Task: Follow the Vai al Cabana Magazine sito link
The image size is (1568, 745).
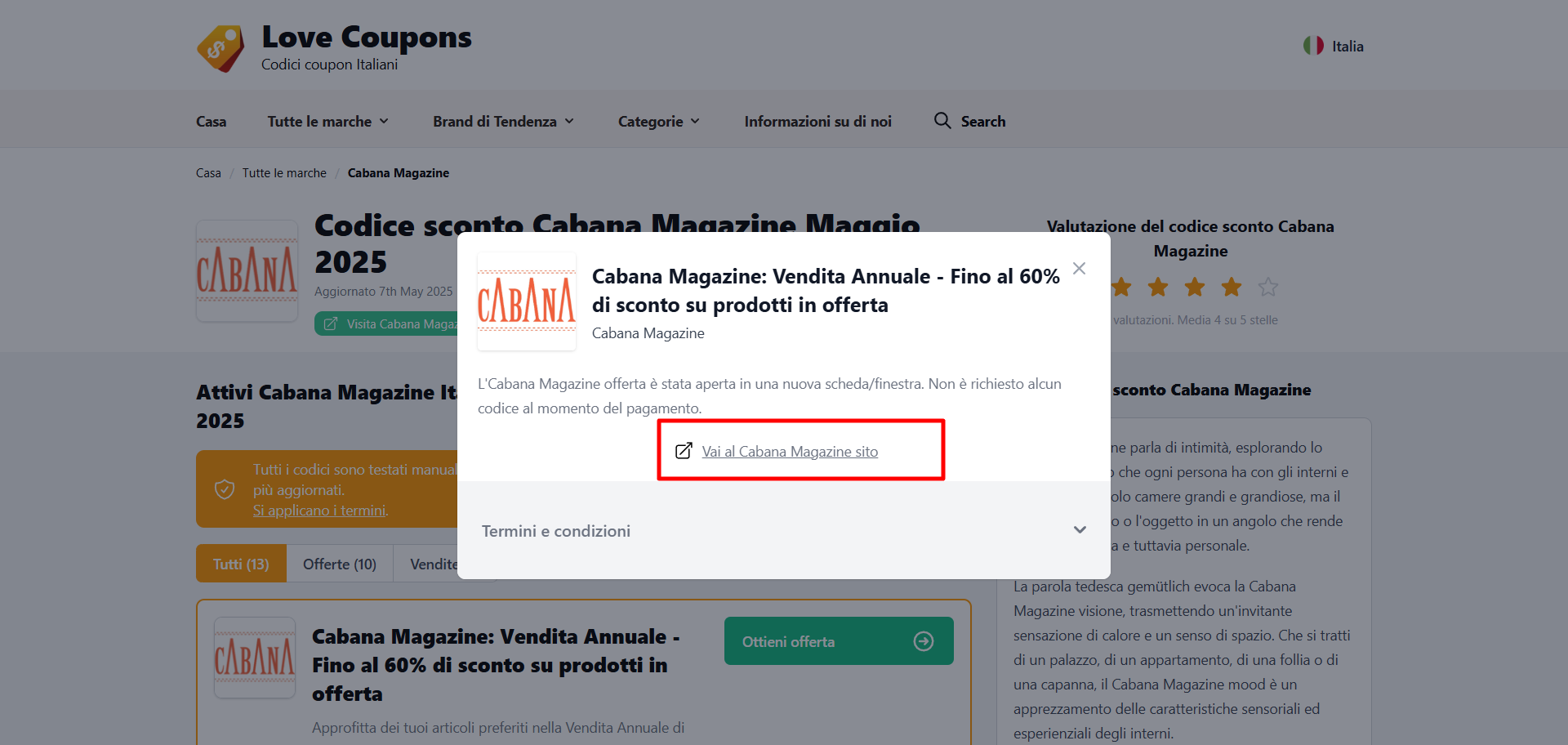Action: [790, 451]
